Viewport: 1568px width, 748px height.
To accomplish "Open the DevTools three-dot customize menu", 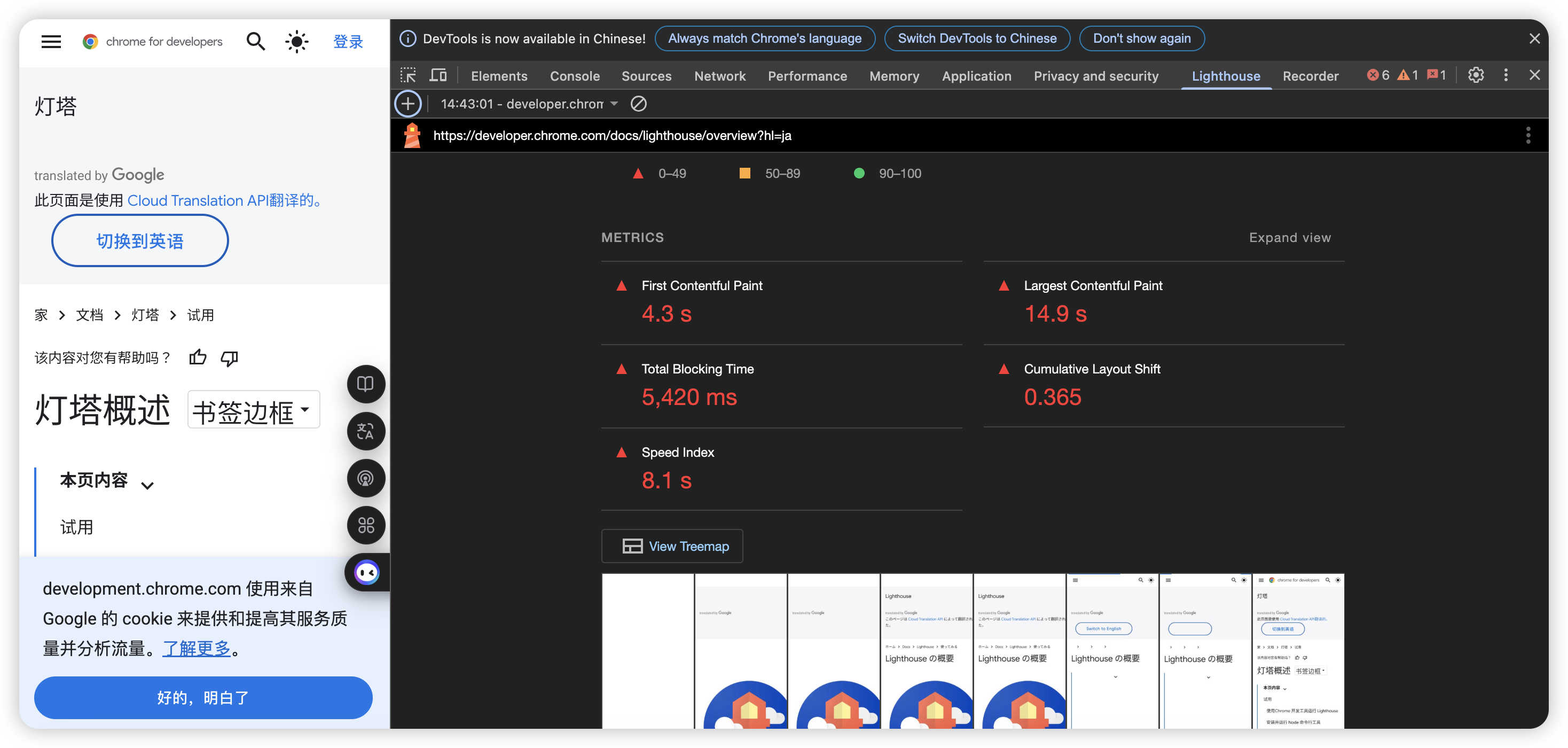I will (1506, 75).
